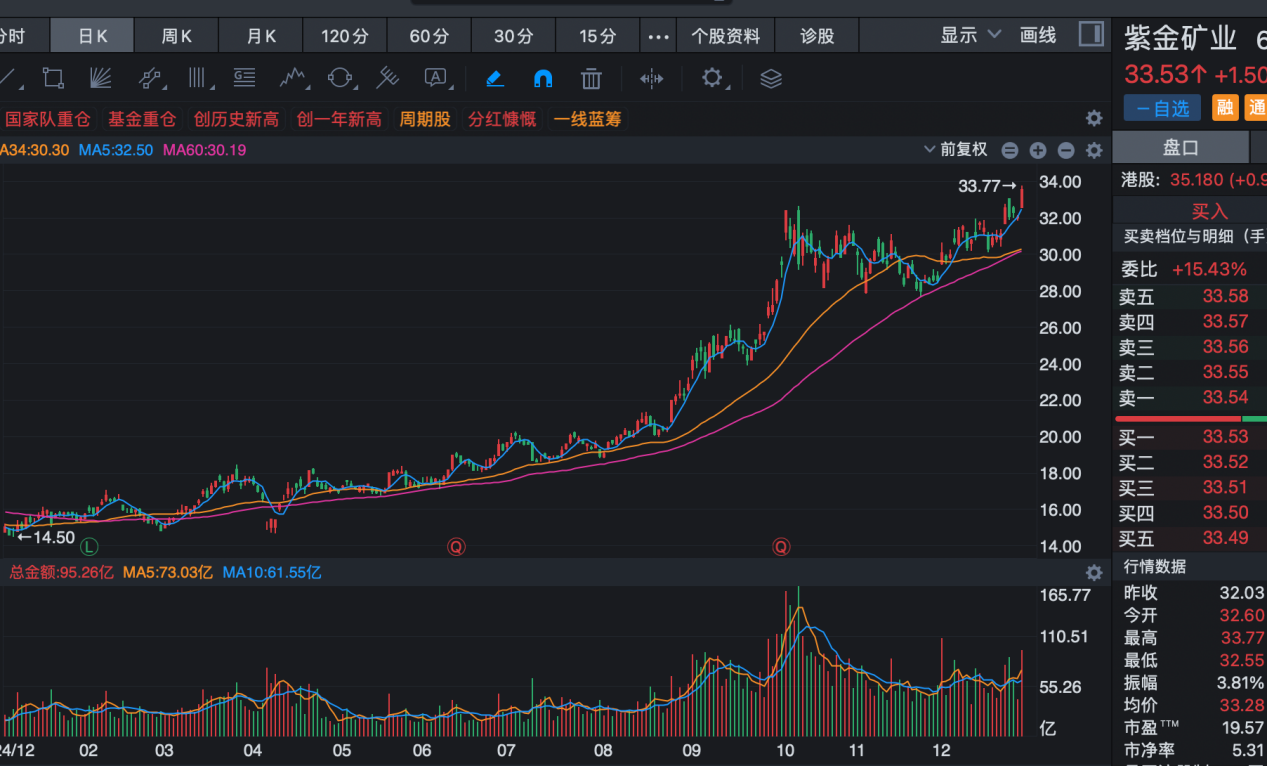Toggle the right side panel layout
Viewport: 1267px width, 766px height.
point(1091,35)
